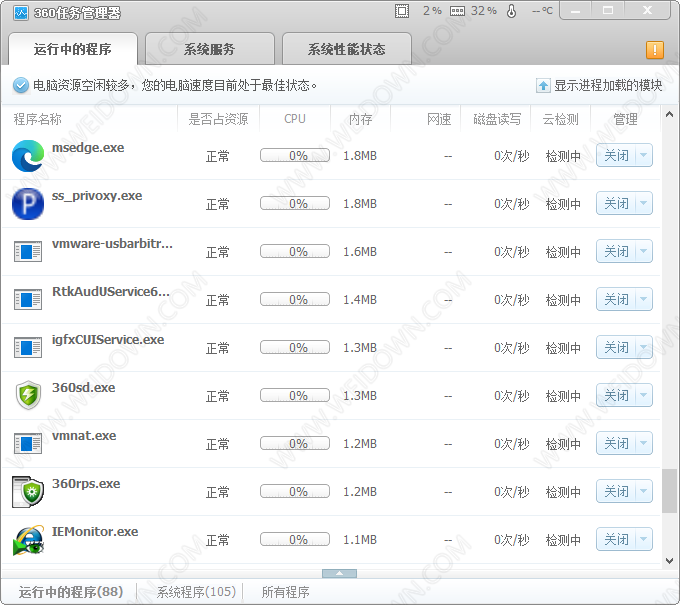Click the msedge.exe CPU 0% bar
Screen dimensions: 680x605
click(x=295, y=155)
